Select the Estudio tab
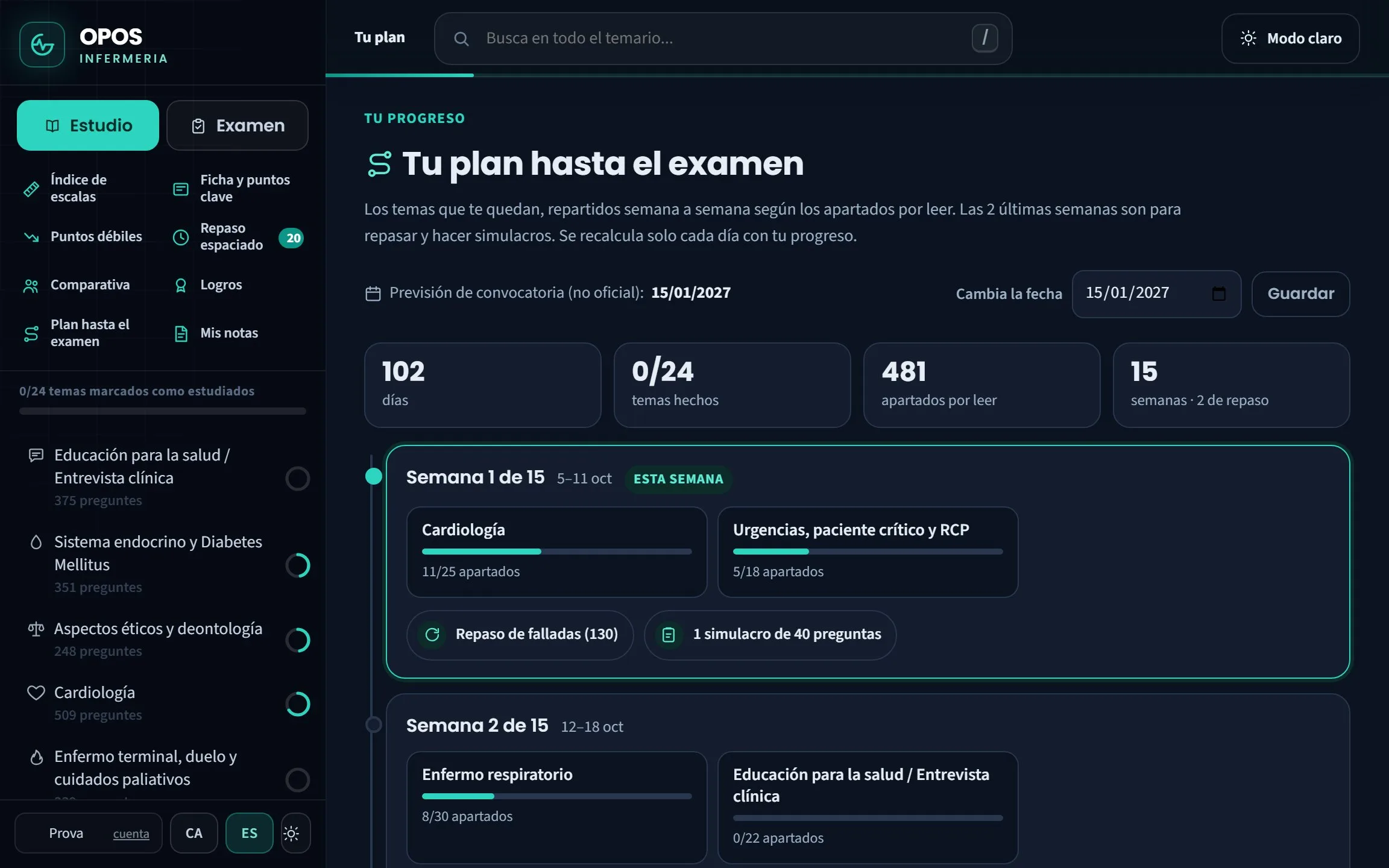Screen dimensions: 1389x868 88,125
